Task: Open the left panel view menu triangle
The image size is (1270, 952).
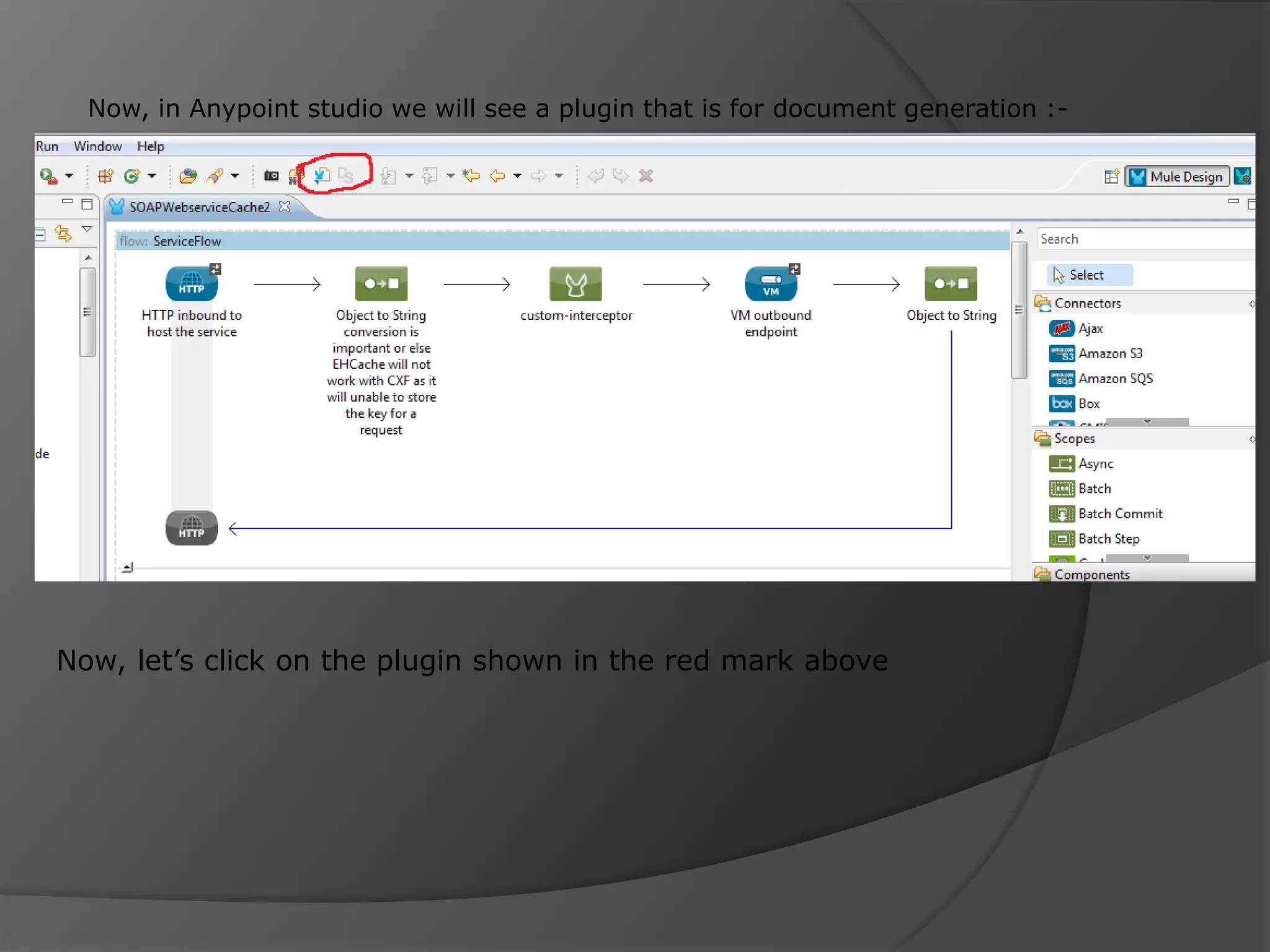Action: pyautogui.click(x=87, y=229)
